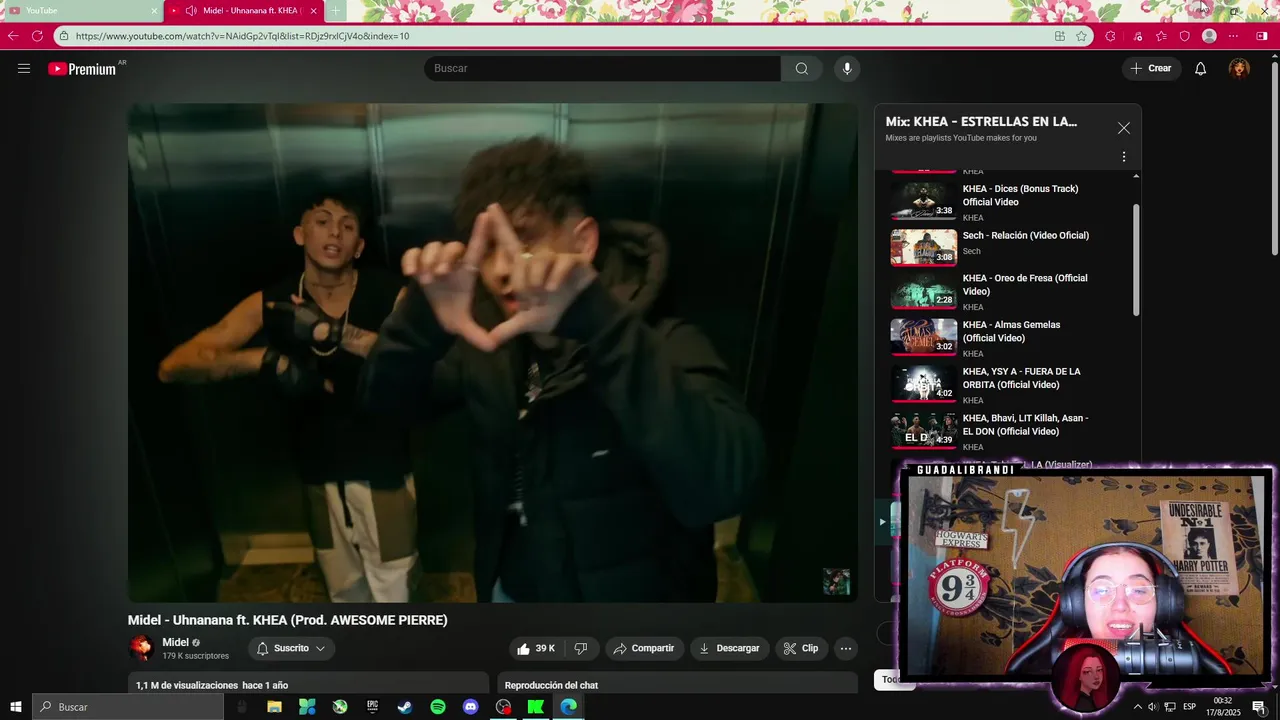Screen dimensions: 1280x720
Task: Click the playlist panel scrollbar
Action: click(1136, 260)
